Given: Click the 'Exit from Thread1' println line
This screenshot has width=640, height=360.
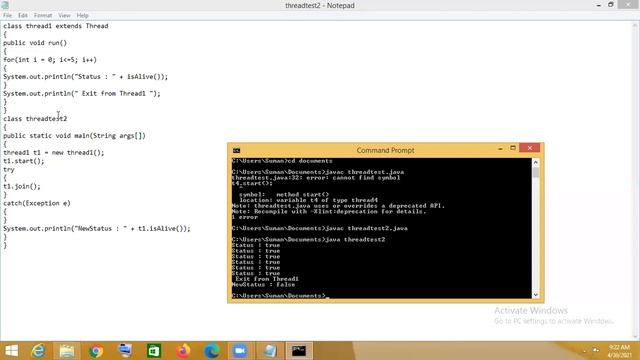Looking at the screenshot, I should [82, 93].
